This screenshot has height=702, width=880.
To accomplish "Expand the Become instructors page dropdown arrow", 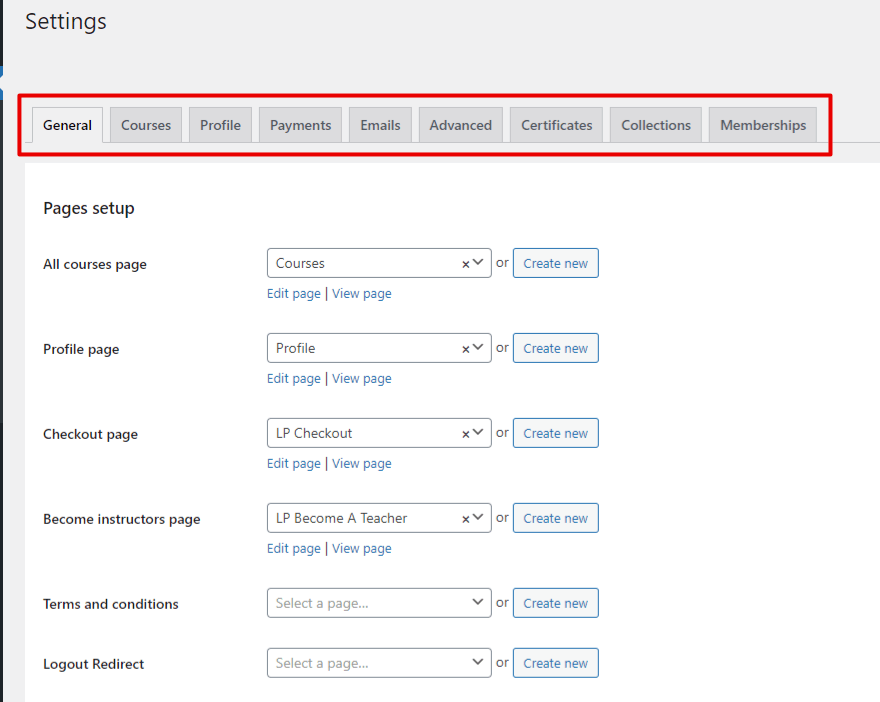I will 478,517.
